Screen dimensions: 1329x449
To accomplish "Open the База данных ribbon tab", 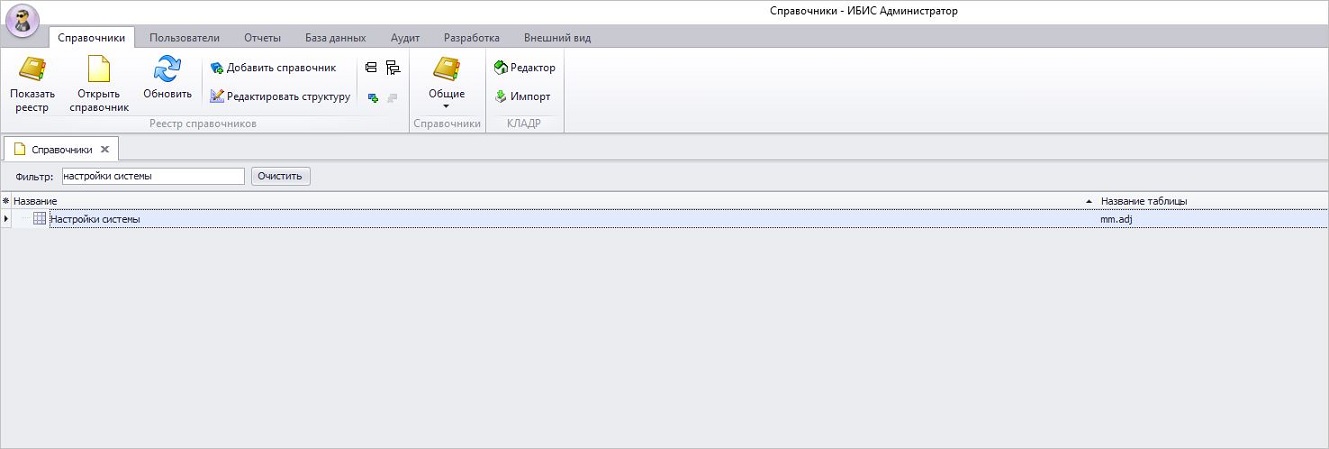I will click(x=335, y=38).
